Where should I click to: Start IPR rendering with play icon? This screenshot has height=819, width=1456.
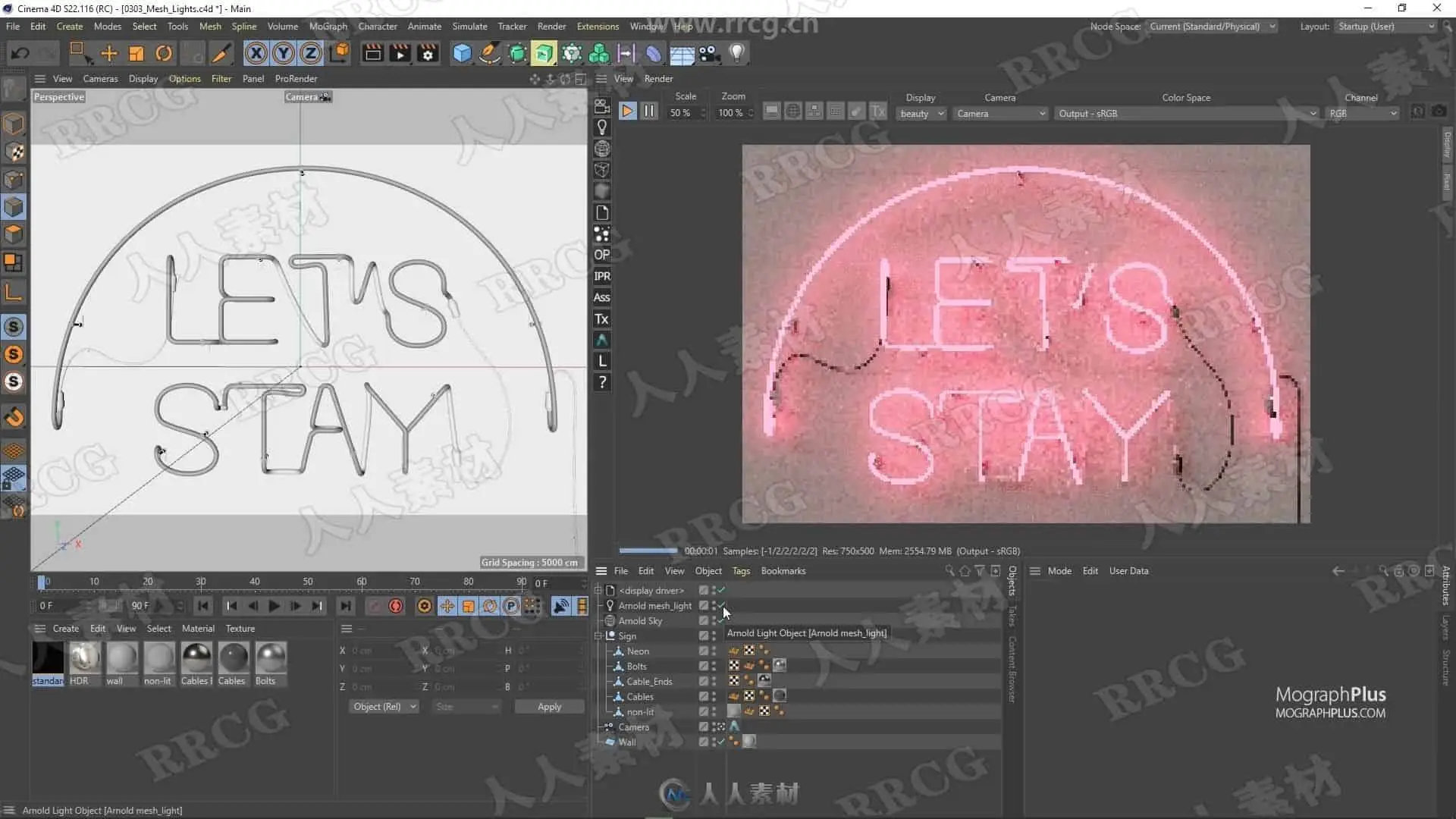click(x=627, y=111)
